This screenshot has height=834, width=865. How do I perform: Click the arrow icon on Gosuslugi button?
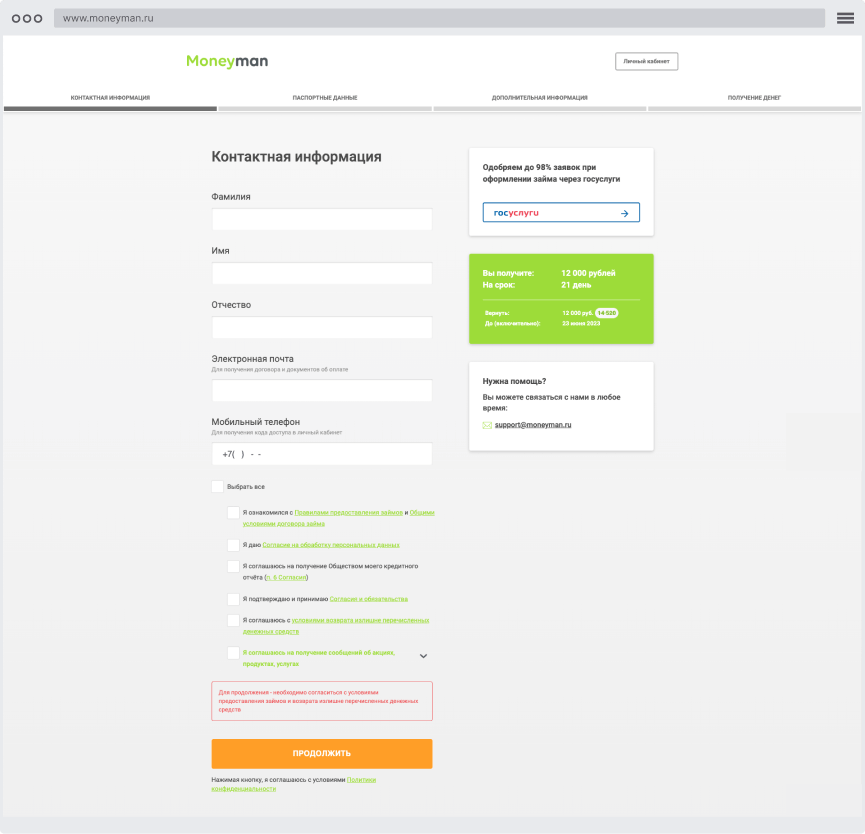(624, 213)
